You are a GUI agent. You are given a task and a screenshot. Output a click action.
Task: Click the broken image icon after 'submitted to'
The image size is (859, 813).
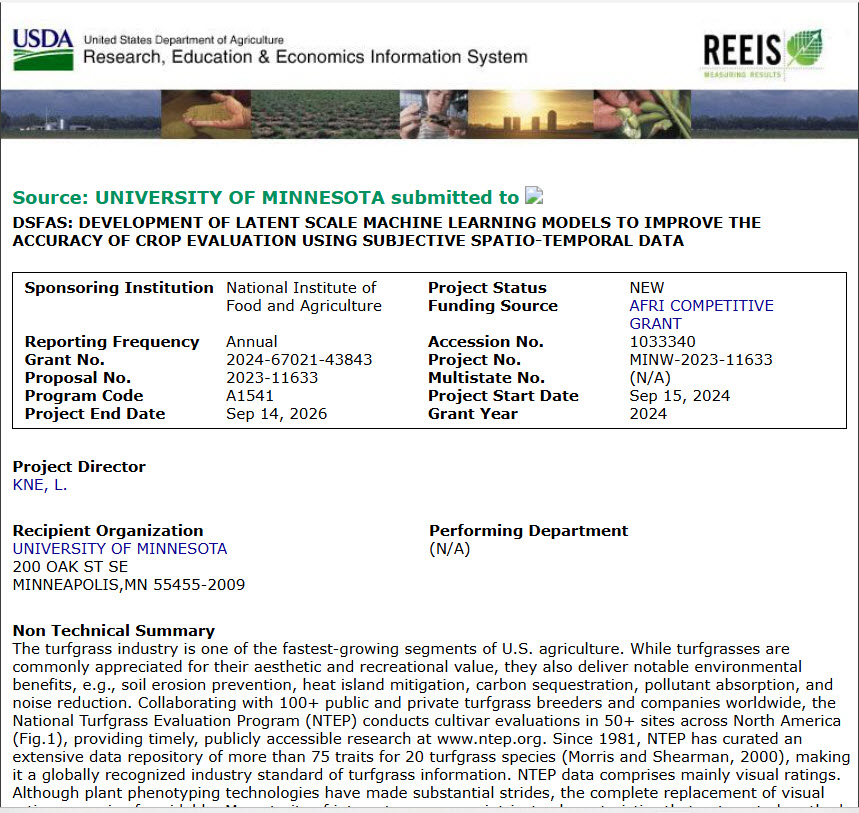[534, 196]
